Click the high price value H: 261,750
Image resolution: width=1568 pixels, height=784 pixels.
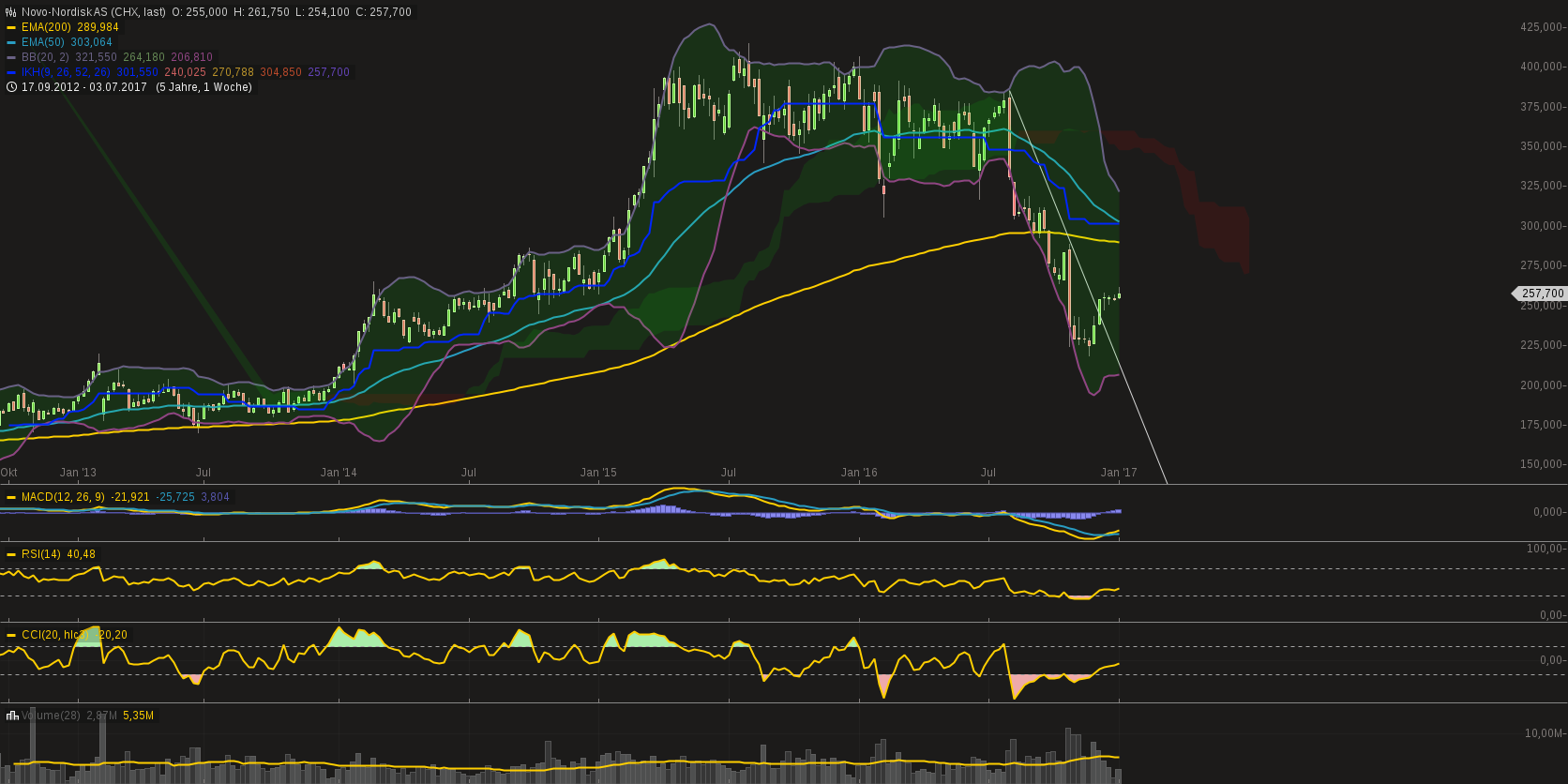[x=262, y=12]
